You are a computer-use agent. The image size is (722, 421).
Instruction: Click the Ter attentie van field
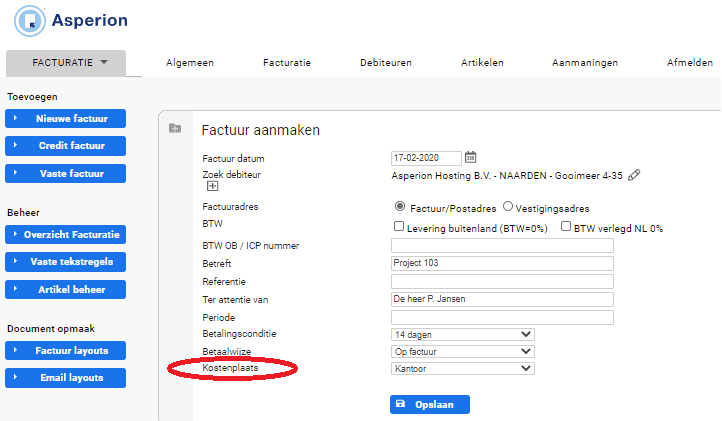[502, 299]
